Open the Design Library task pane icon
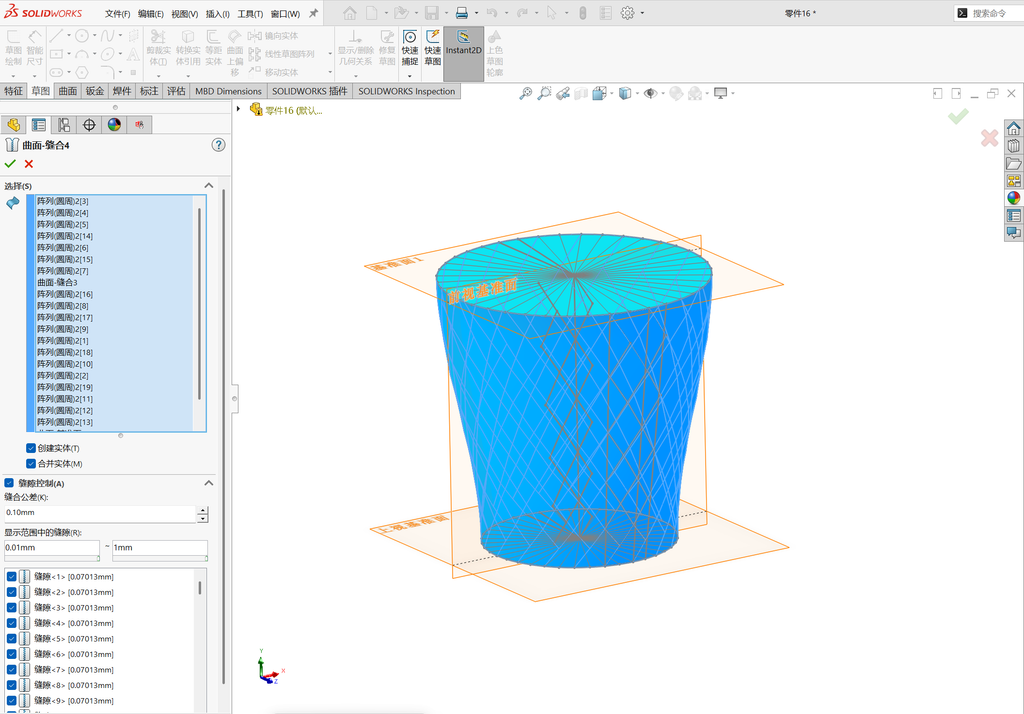 click(x=1014, y=146)
